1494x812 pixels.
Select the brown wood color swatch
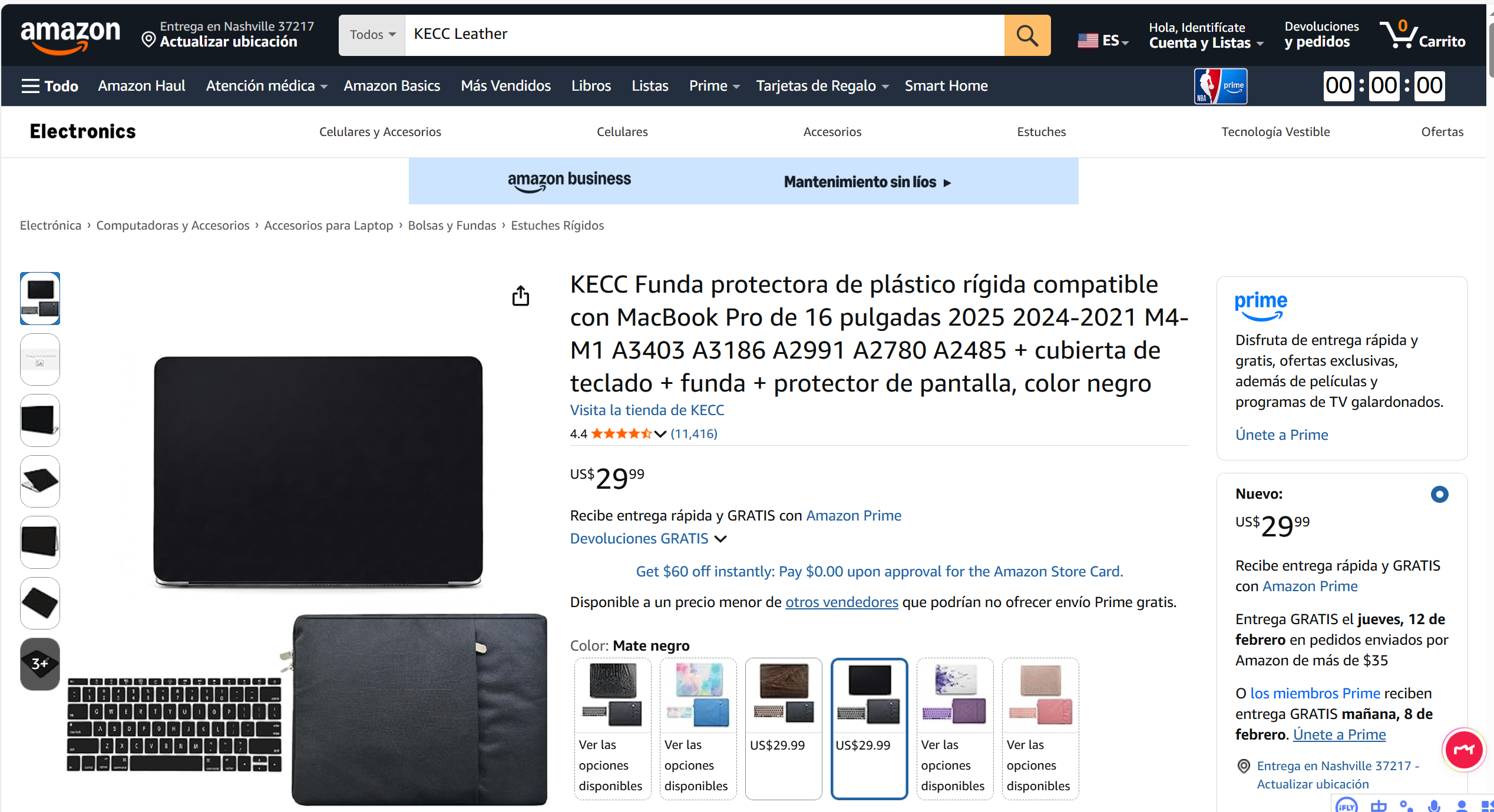click(x=784, y=728)
